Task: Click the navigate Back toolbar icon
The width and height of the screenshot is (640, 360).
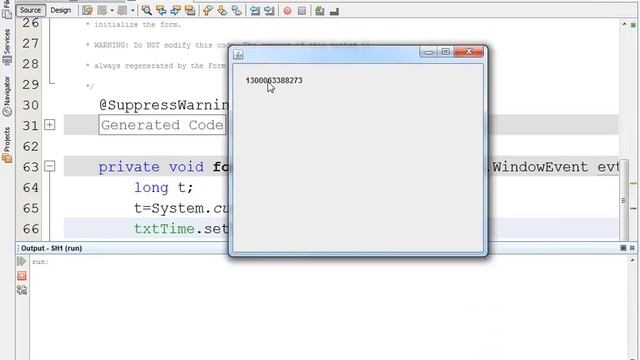Action: (102, 11)
